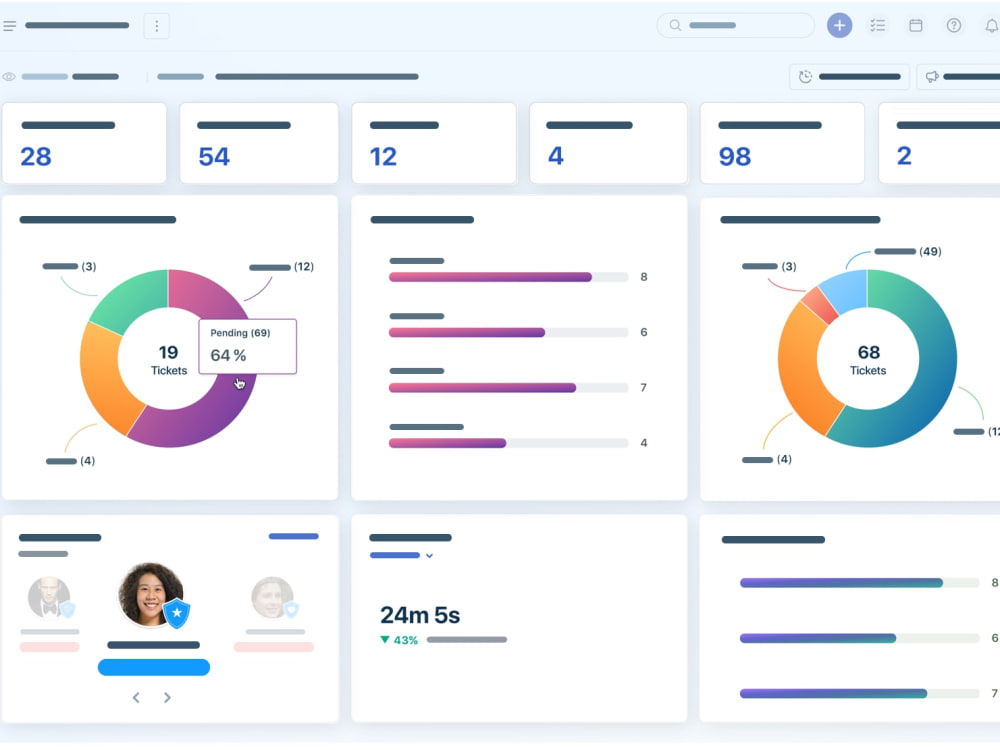Click the blue star shield badge
This screenshot has width=1000, height=750.
pyautogui.click(x=177, y=613)
